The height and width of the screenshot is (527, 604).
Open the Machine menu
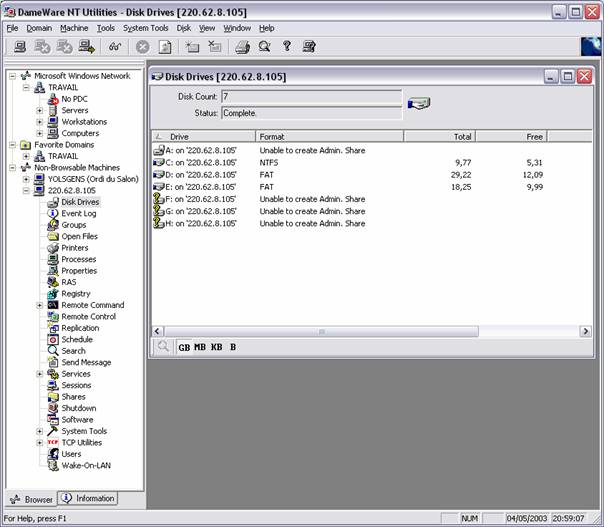pyautogui.click(x=74, y=28)
